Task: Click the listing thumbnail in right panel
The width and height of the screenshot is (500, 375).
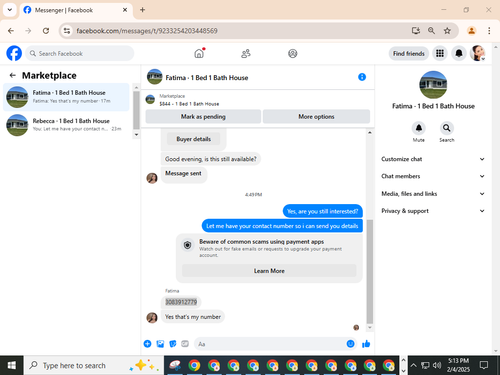Action: coord(433,85)
